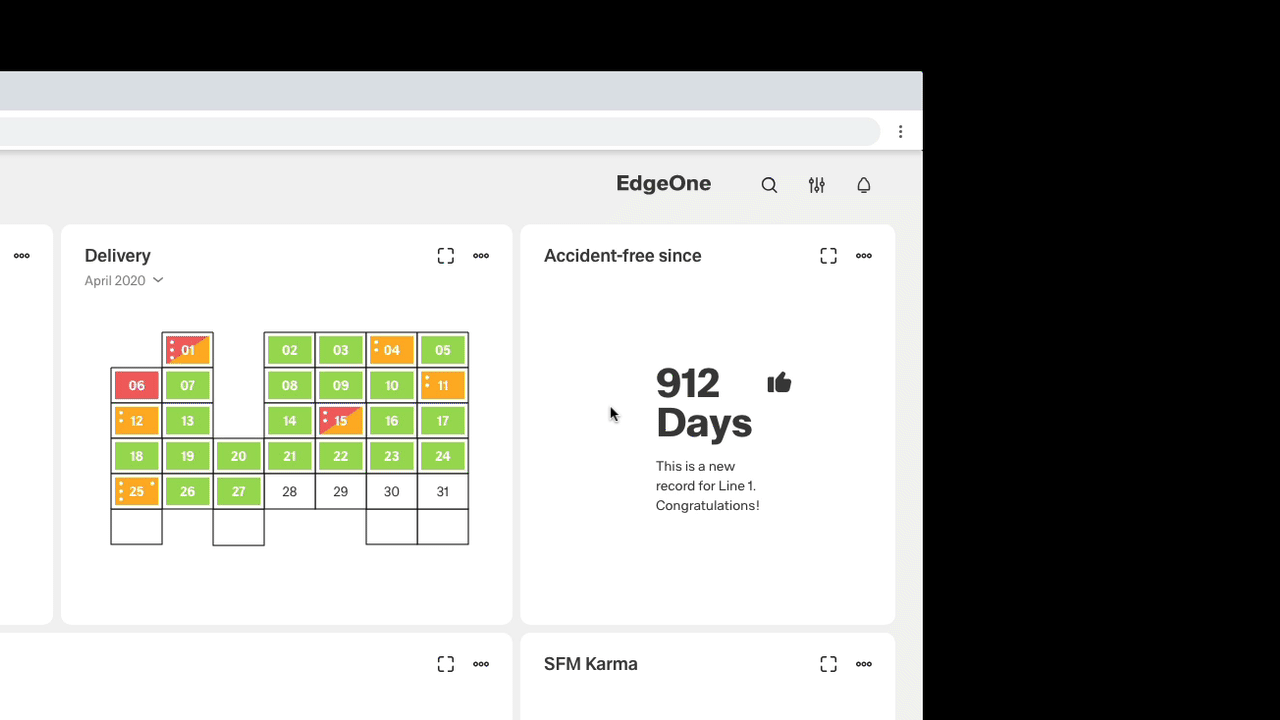Open notifications bell icon
Screen dimensions: 1280x720
coord(864,185)
